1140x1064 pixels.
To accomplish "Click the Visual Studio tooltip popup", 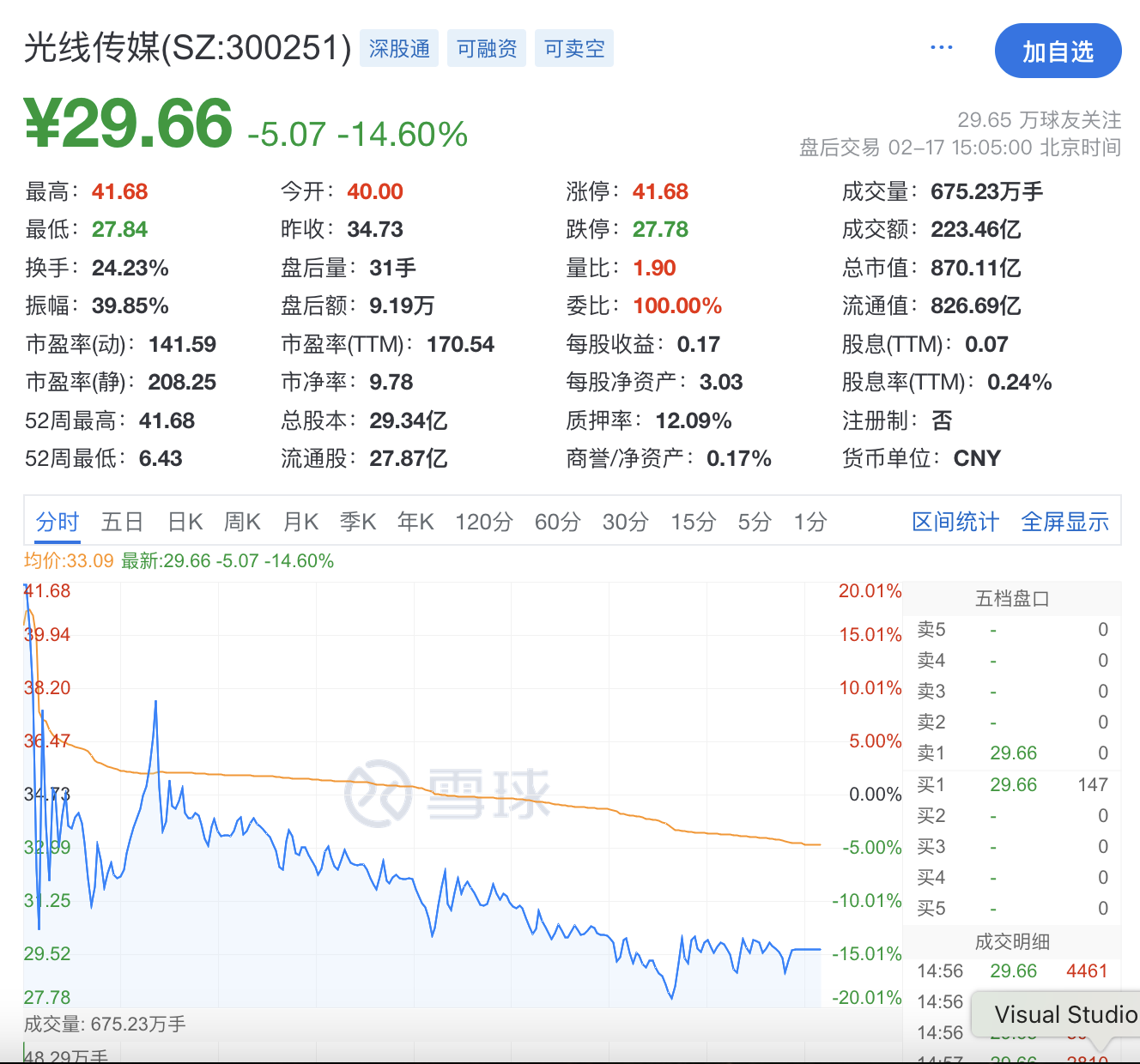I will [x=1056, y=1014].
